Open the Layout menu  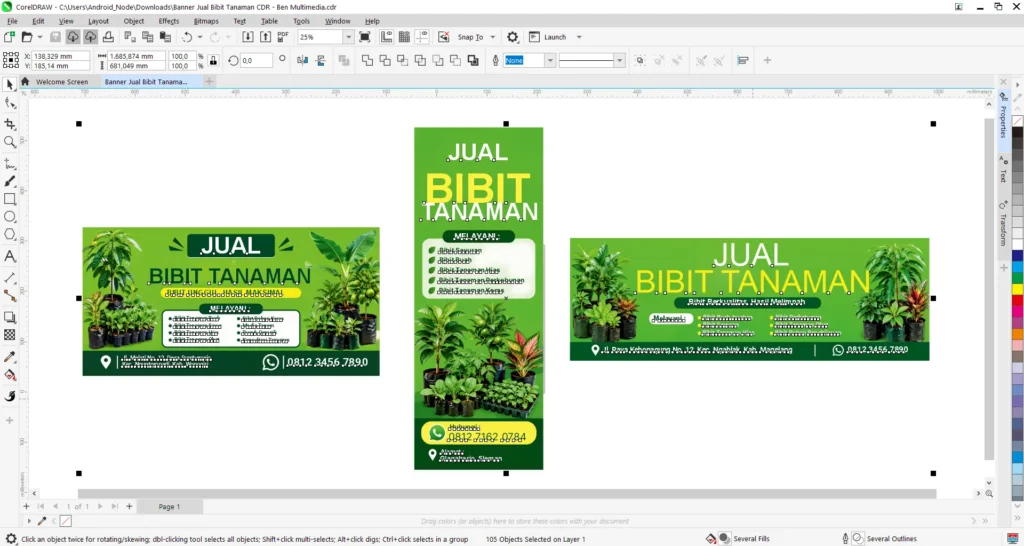point(99,21)
